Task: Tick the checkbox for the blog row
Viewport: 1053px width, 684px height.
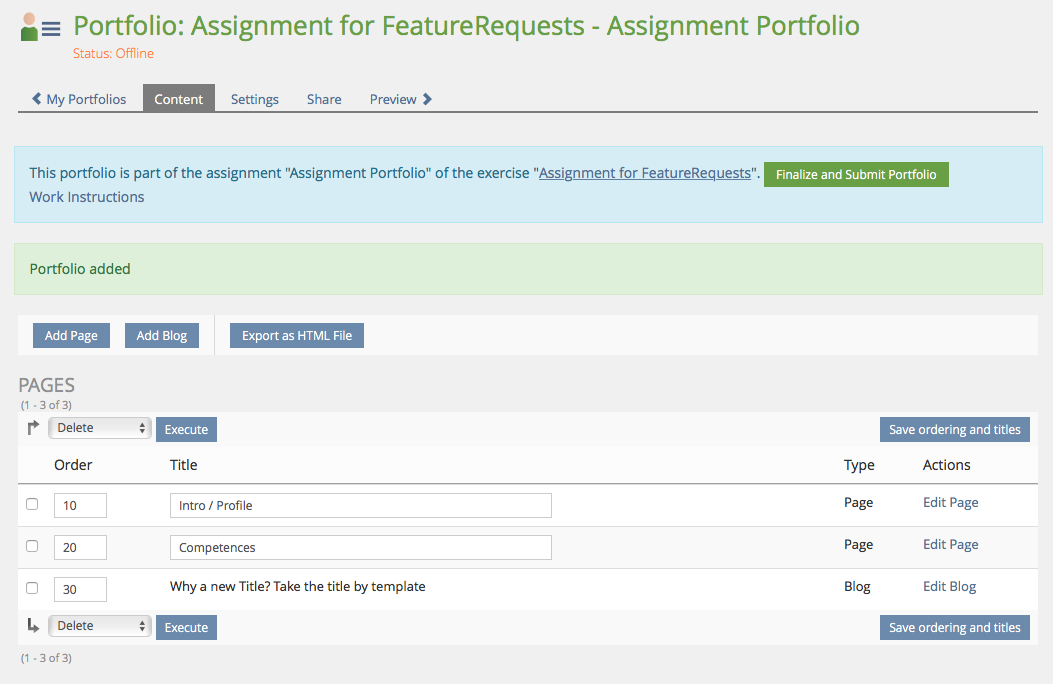Action: click(x=32, y=588)
